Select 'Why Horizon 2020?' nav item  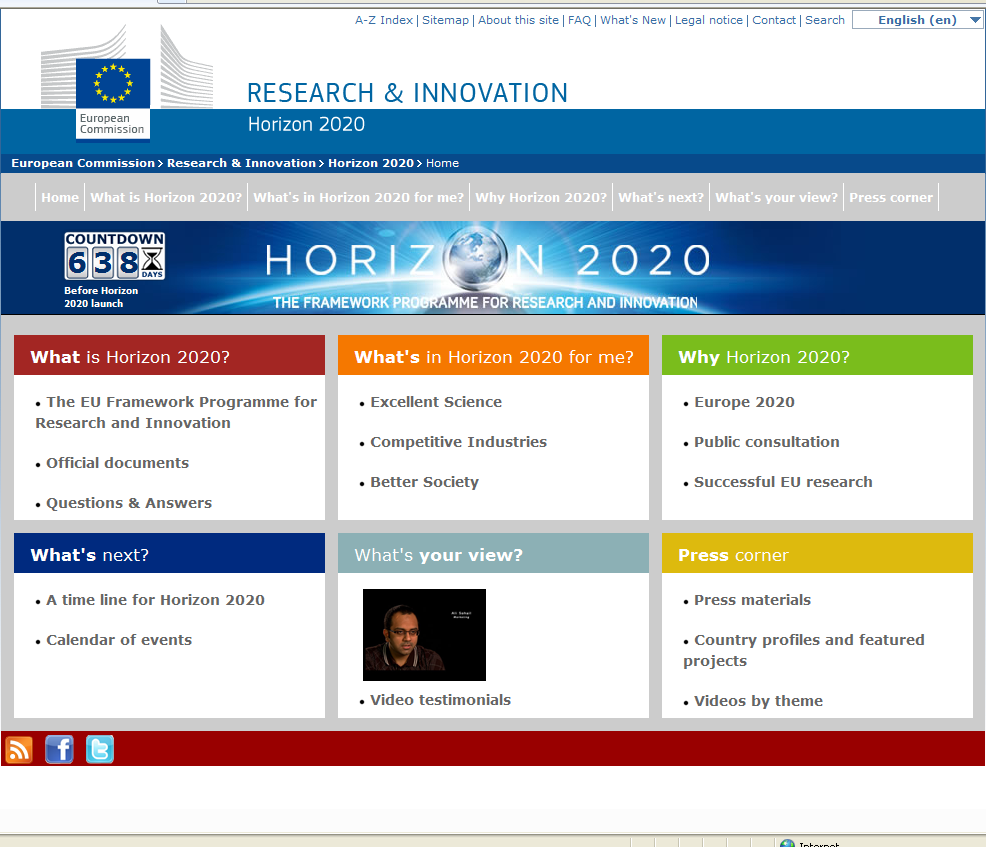(541, 197)
